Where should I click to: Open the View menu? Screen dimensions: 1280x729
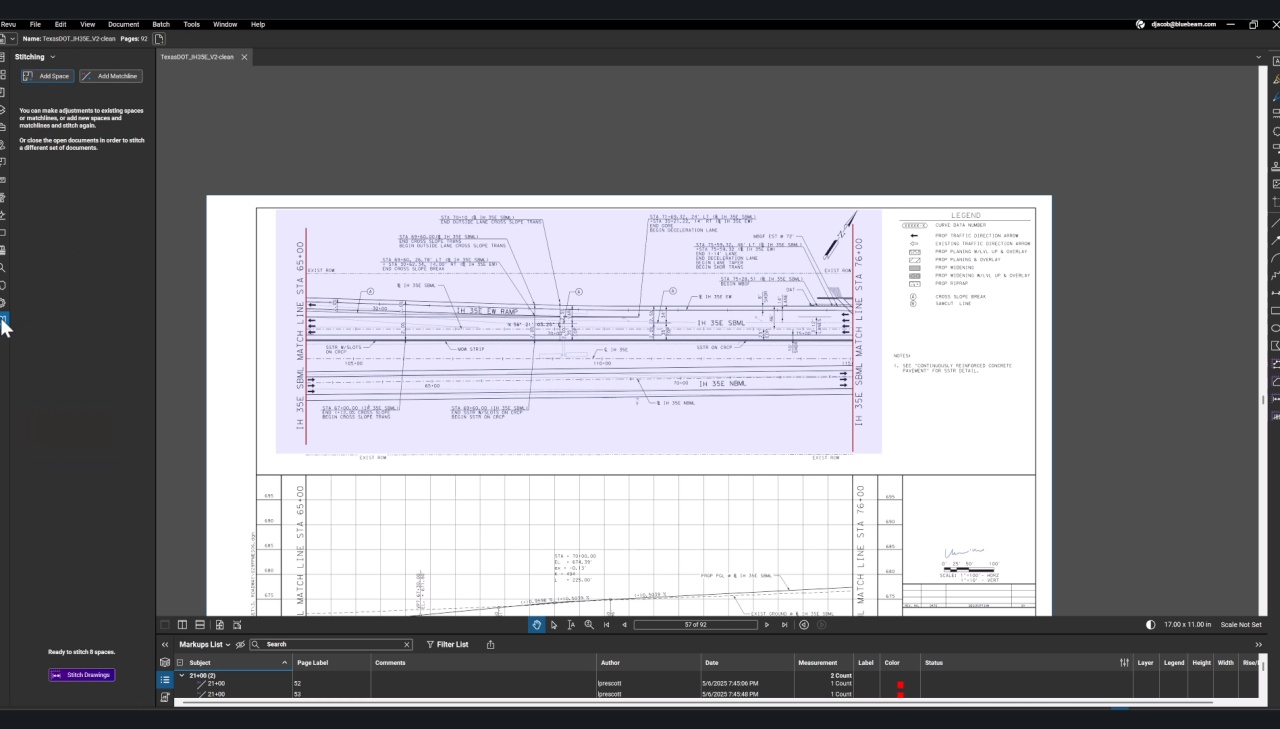(87, 24)
